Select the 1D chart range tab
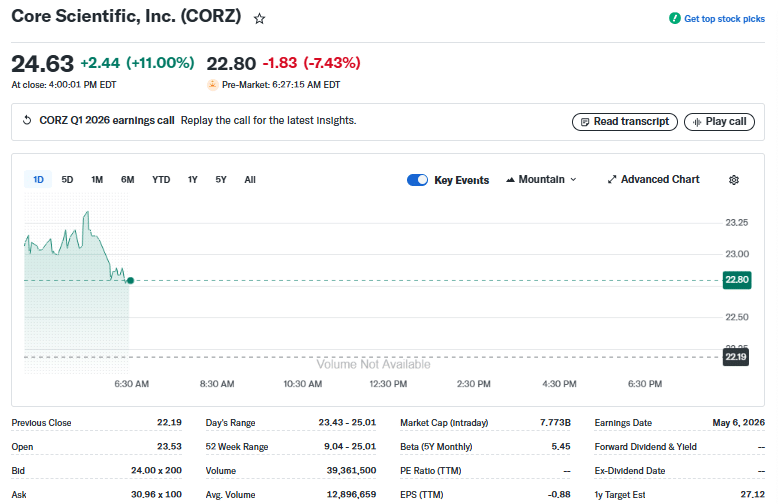This screenshot has height=504, width=778. click(x=38, y=180)
